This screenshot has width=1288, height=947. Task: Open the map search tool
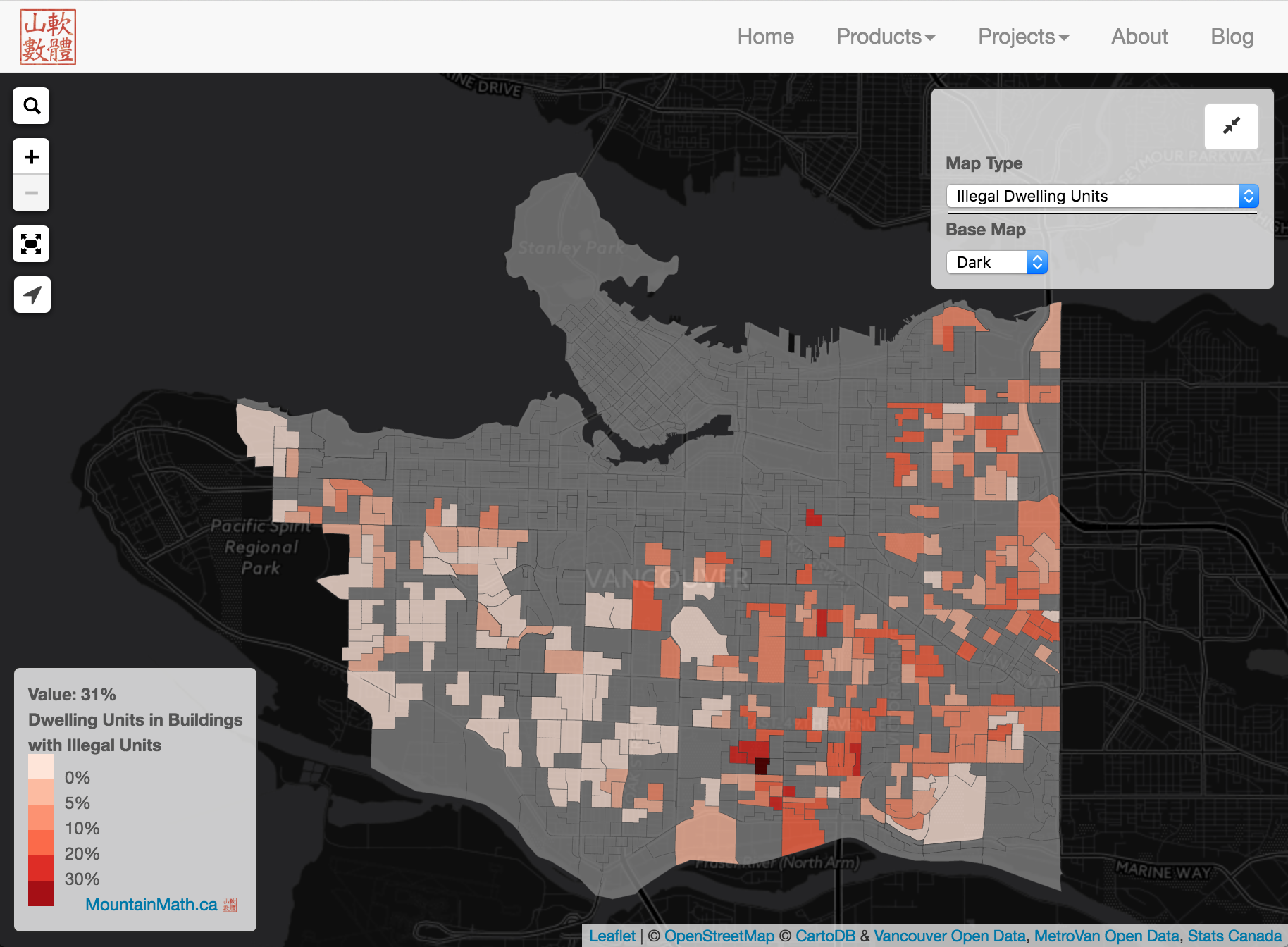click(31, 106)
